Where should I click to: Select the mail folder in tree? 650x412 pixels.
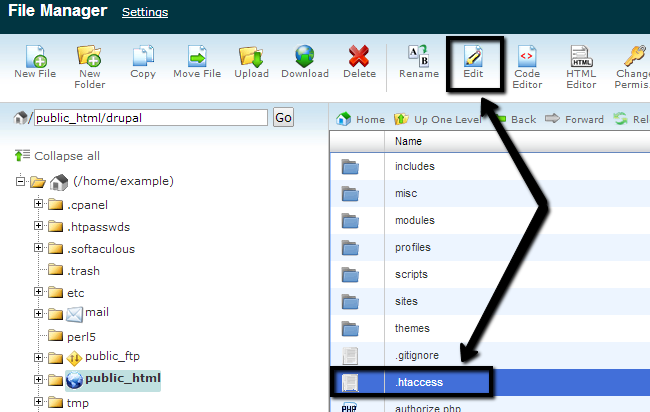(97, 312)
